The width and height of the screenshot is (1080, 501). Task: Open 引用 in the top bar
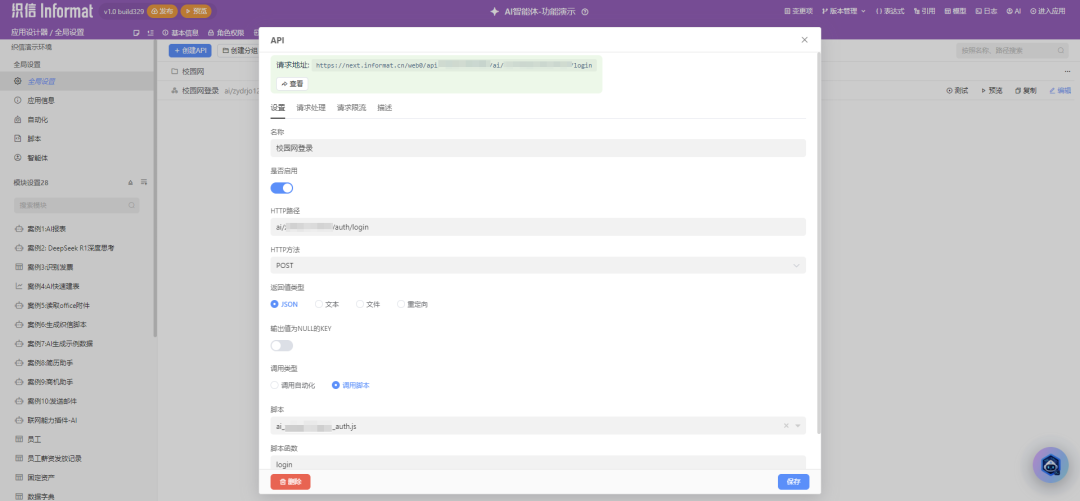click(x=924, y=12)
